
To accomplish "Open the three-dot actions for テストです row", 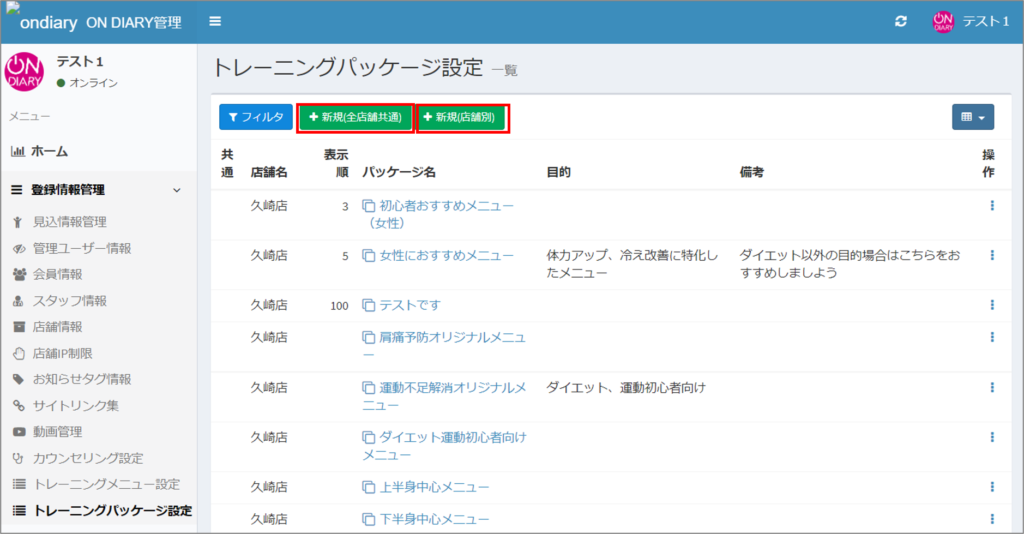I will click(991, 305).
